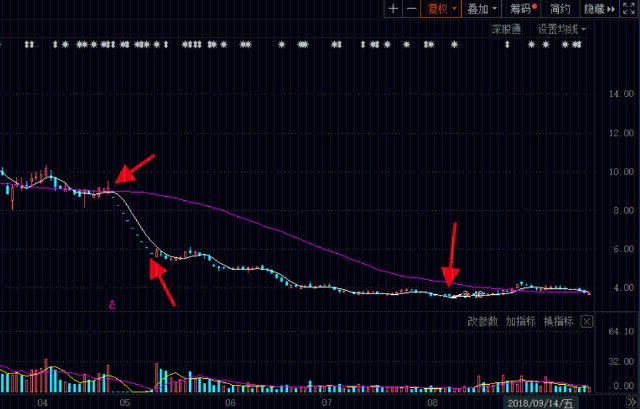Switch to 简约 simple view
Image resolution: width=640 pixels, height=409 pixels.
560,9
